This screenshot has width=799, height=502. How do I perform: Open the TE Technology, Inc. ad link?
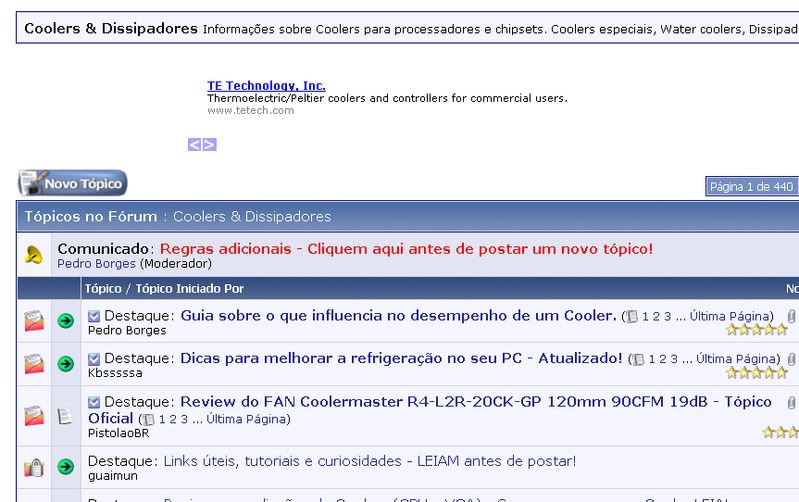pyautogui.click(x=266, y=86)
